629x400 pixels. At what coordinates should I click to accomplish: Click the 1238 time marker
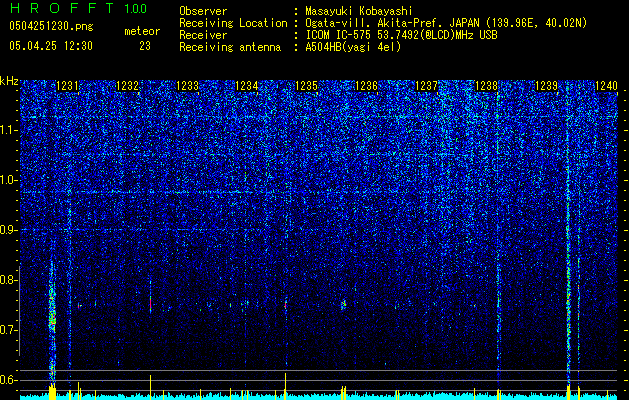click(x=486, y=86)
